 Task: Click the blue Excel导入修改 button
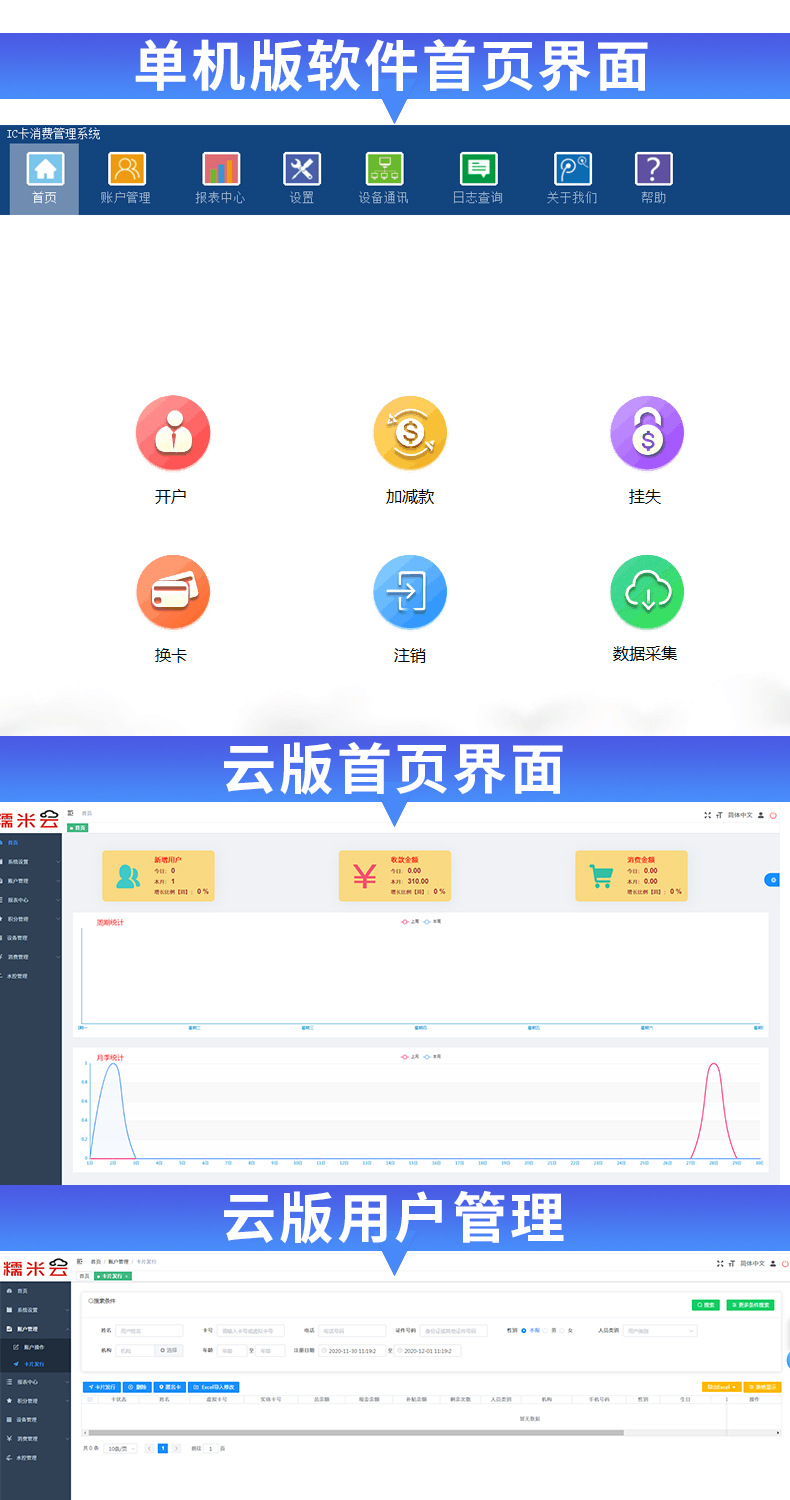[214, 1387]
